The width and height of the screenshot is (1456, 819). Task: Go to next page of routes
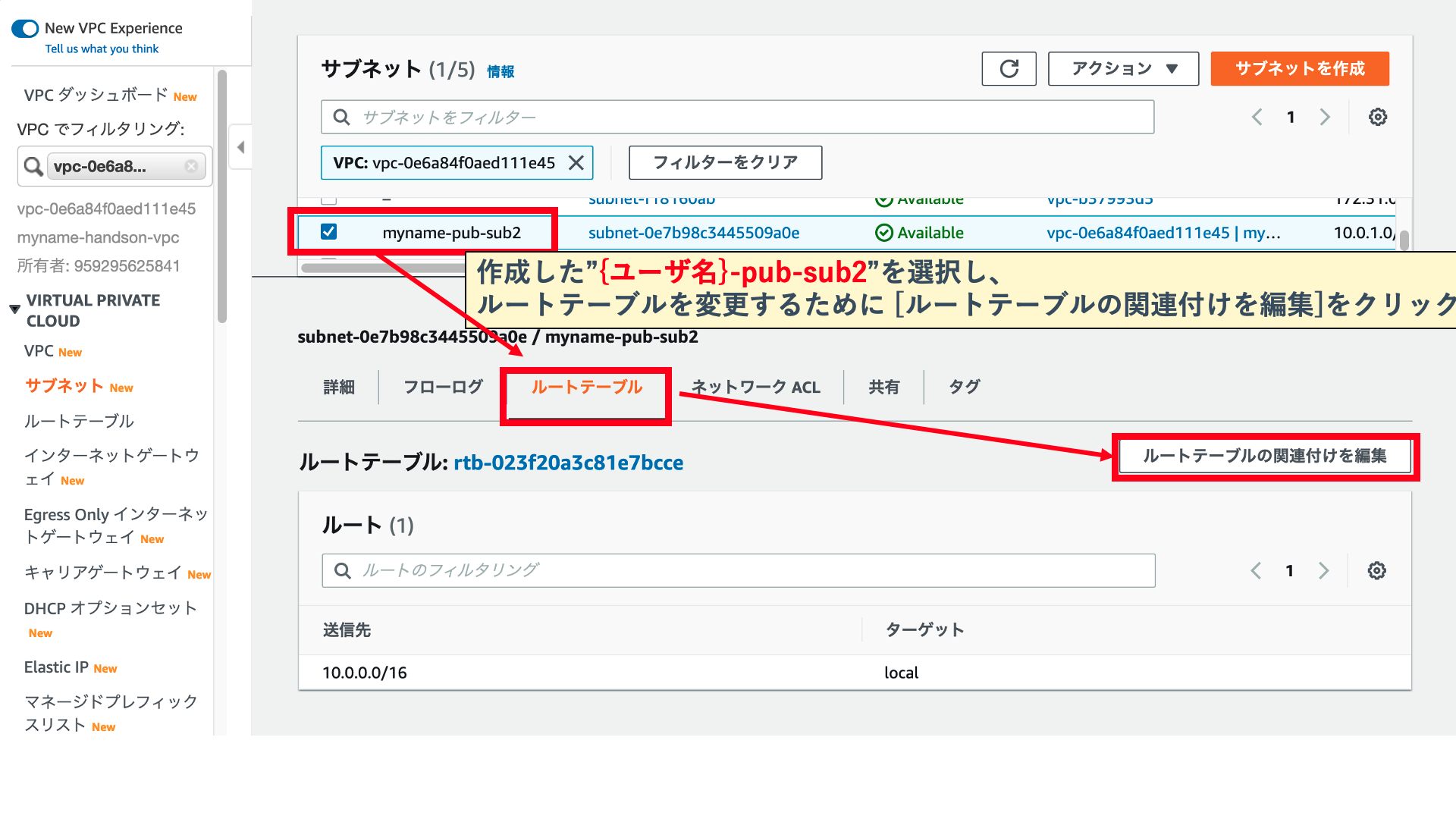(x=1323, y=570)
